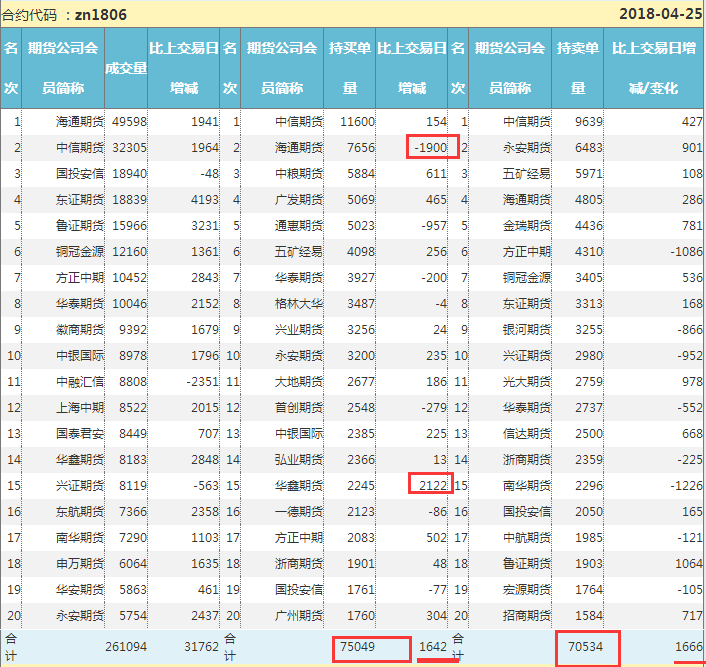Select 大地期货 in long position ranking
The image size is (706, 667).
pos(299,382)
